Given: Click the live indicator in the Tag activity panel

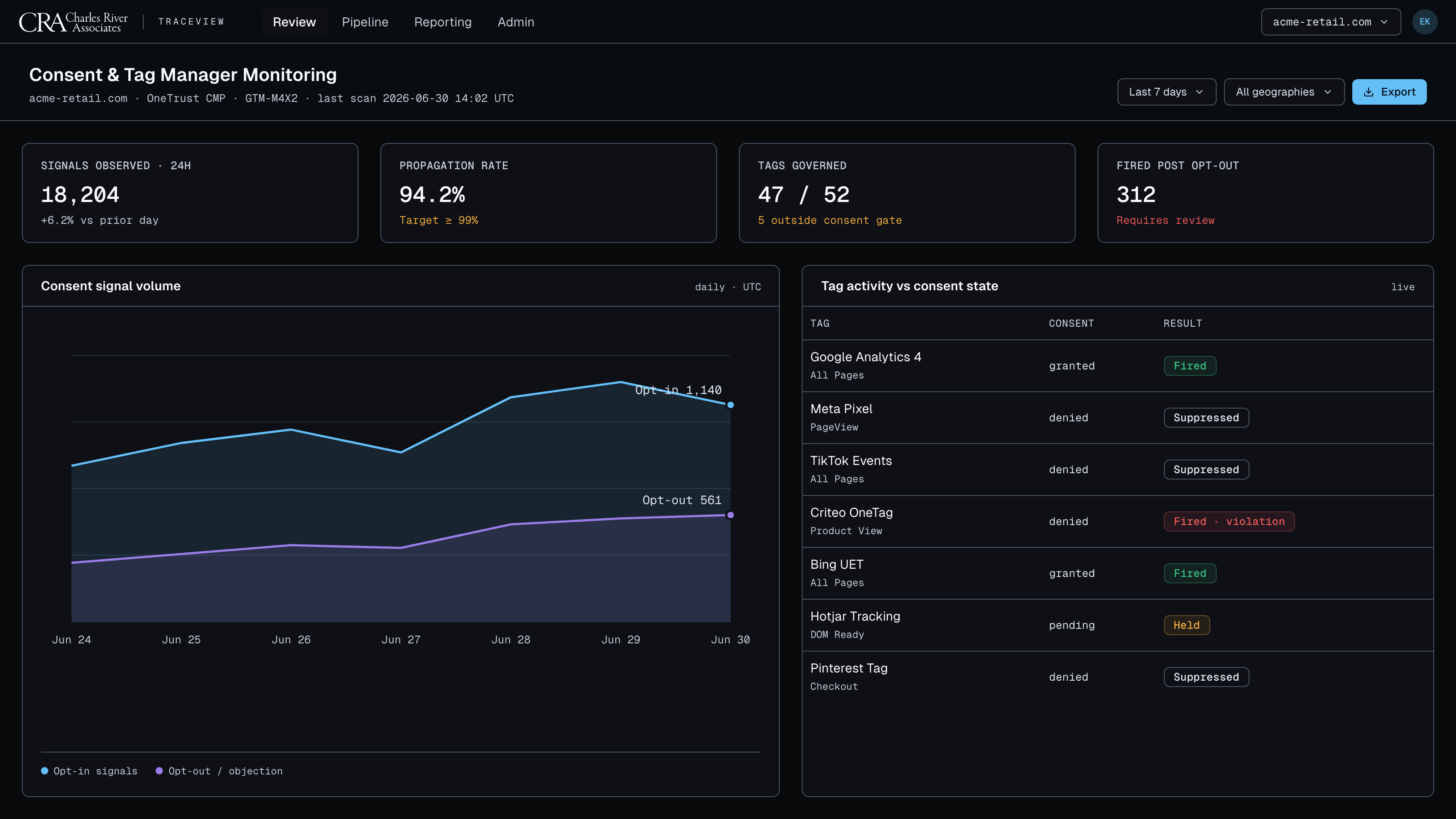Looking at the screenshot, I should (x=1402, y=287).
